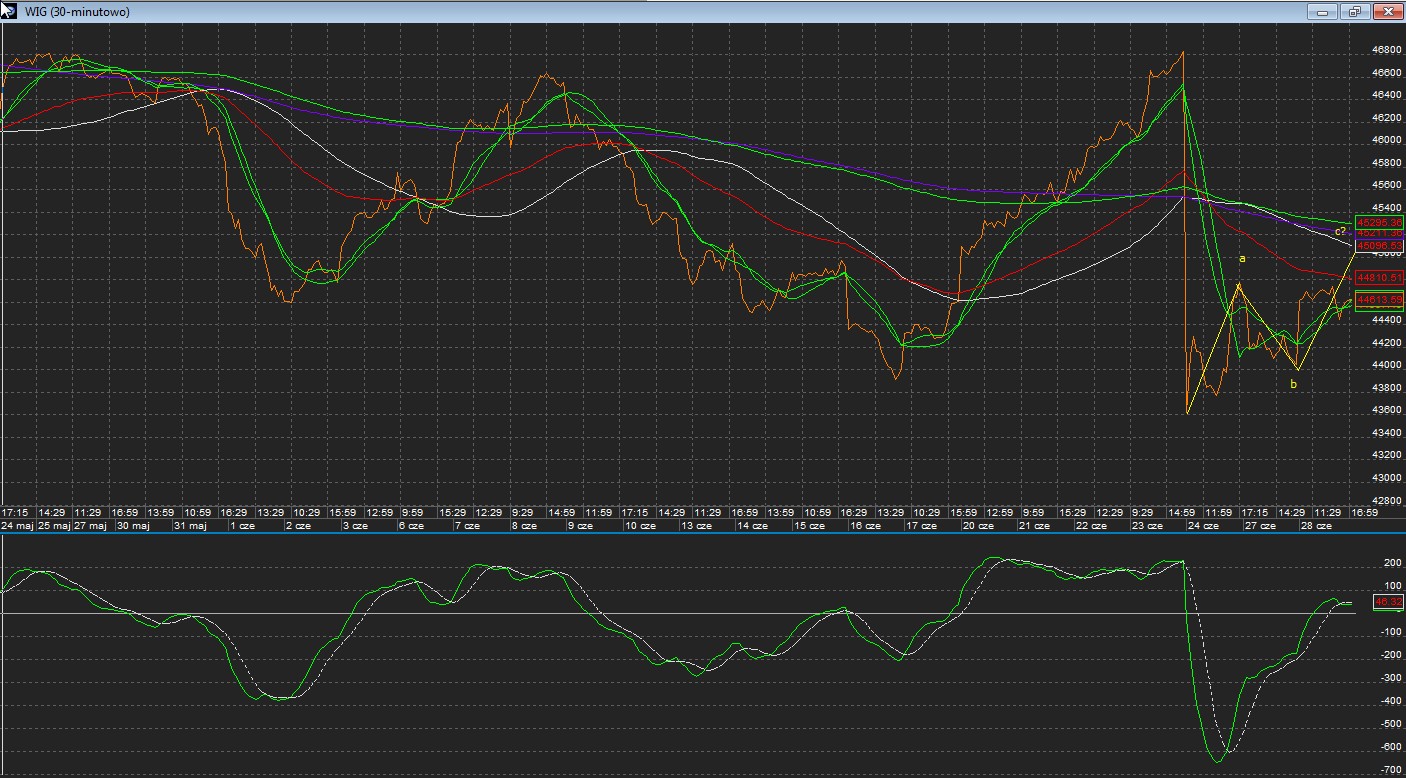Click the 46800 level on price axis
The image size is (1406, 778).
tap(1386, 50)
